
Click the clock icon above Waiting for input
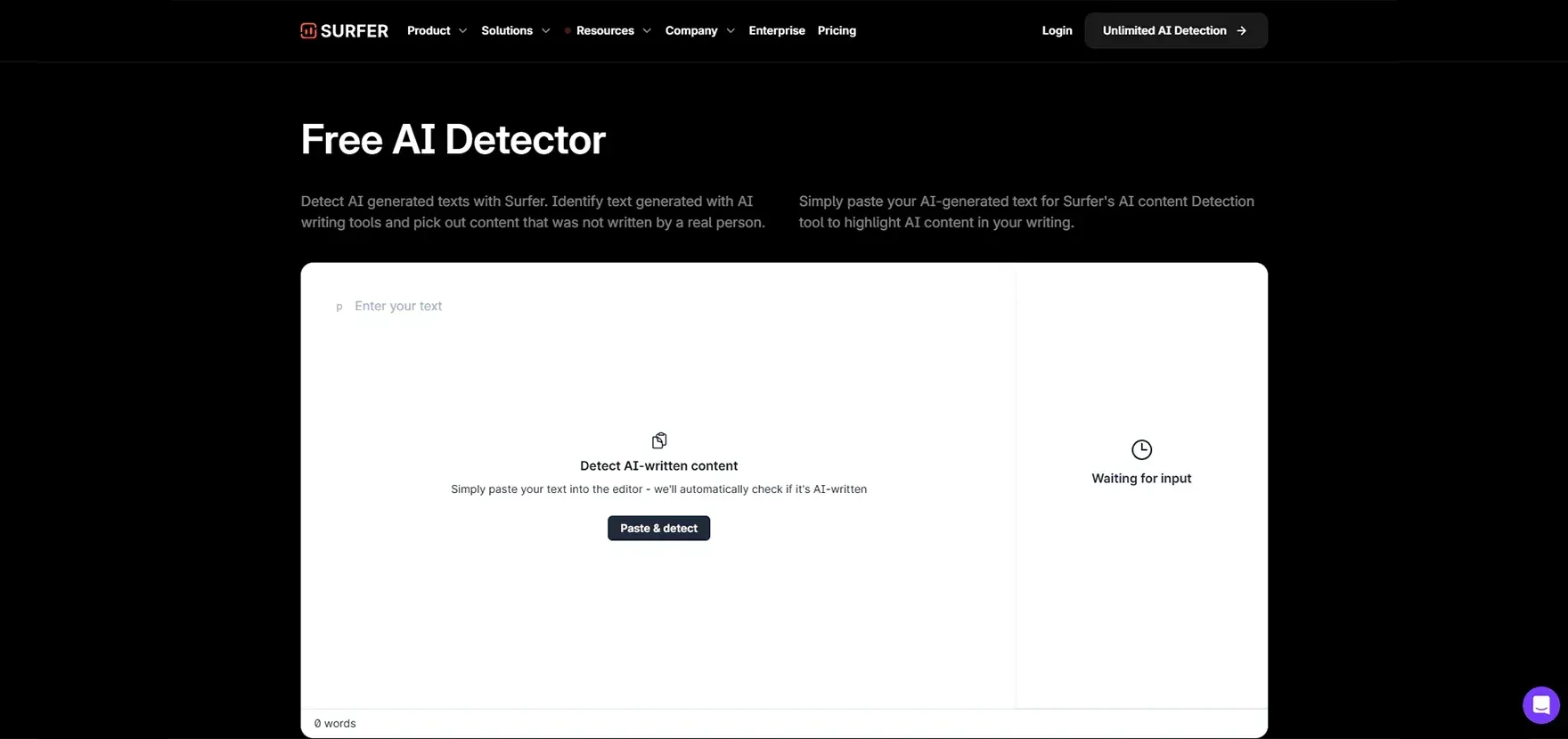[1141, 449]
